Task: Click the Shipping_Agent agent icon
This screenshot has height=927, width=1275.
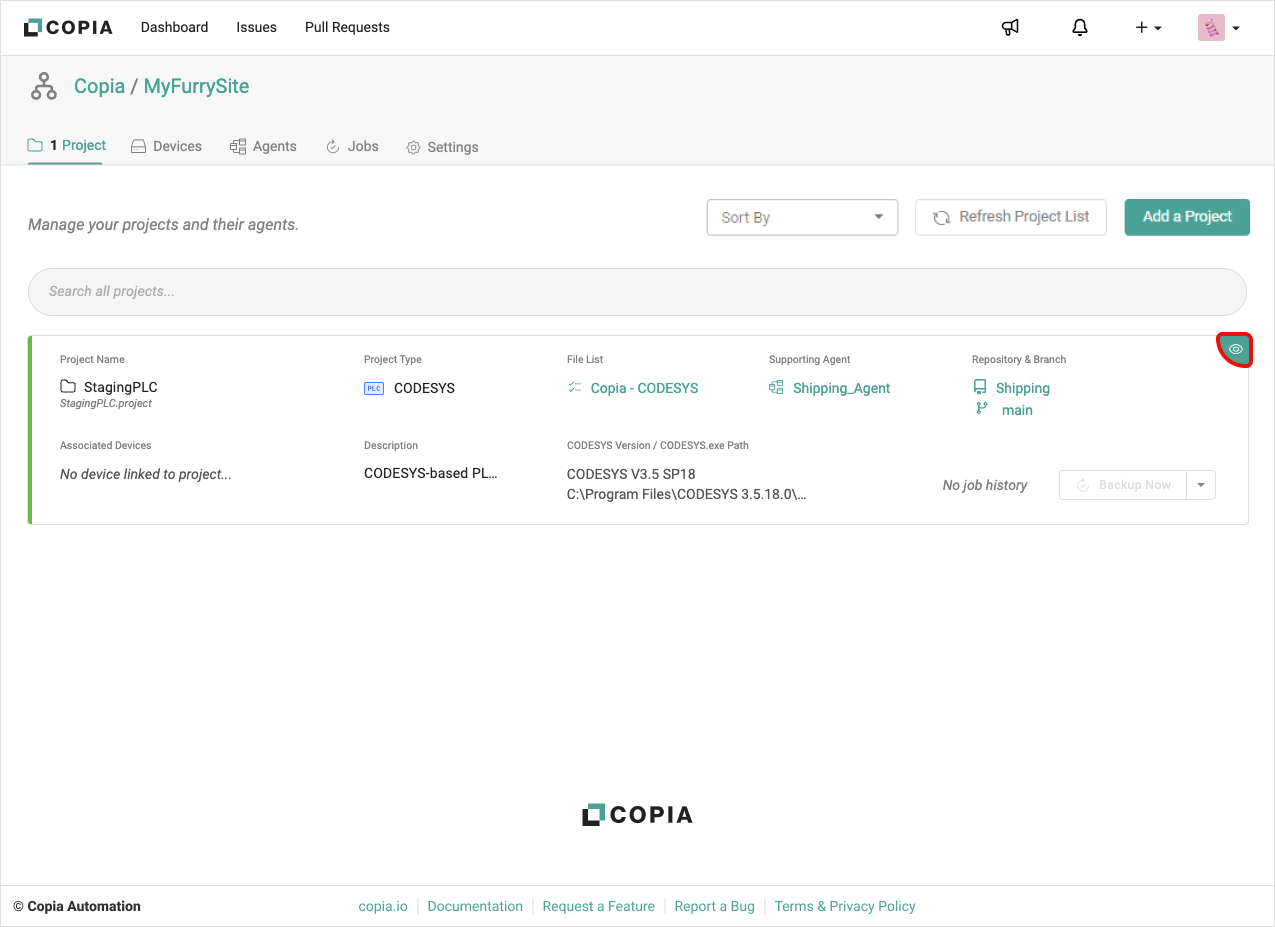Action: [776, 387]
